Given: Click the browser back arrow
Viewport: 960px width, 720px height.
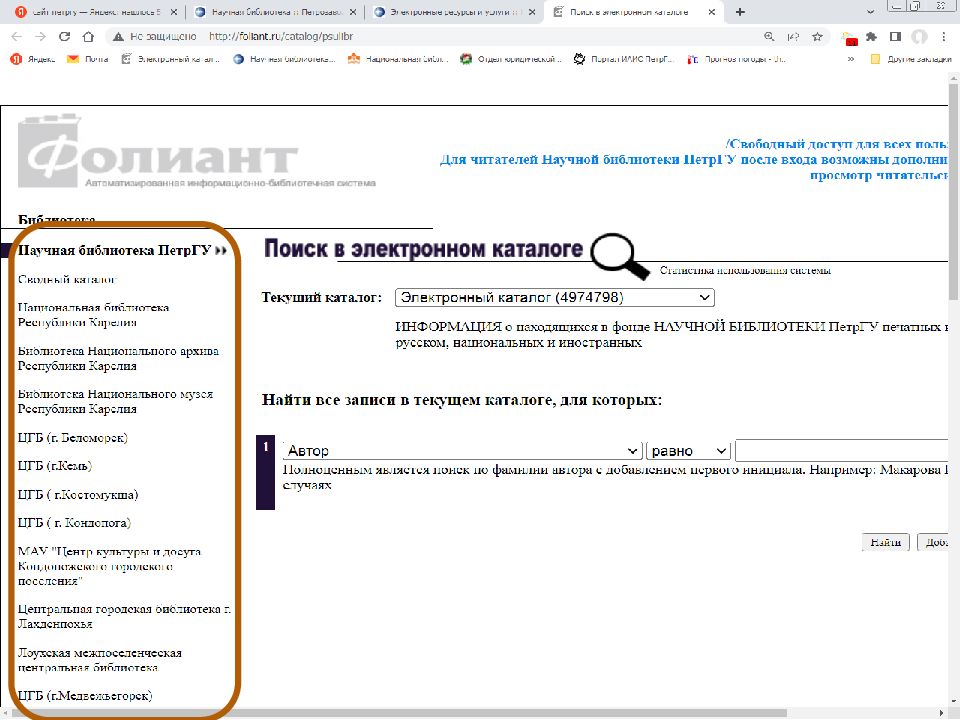Looking at the screenshot, I should (16, 36).
